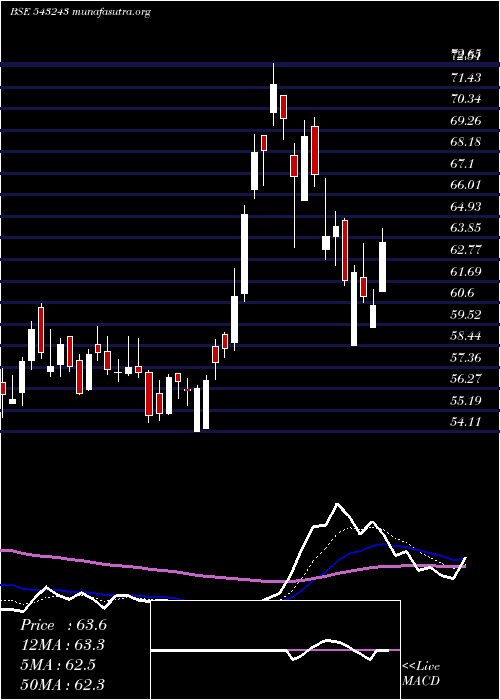Click the 60.6 price axis label
The width and height of the screenshot is (500, 700).
pos(462,292)
